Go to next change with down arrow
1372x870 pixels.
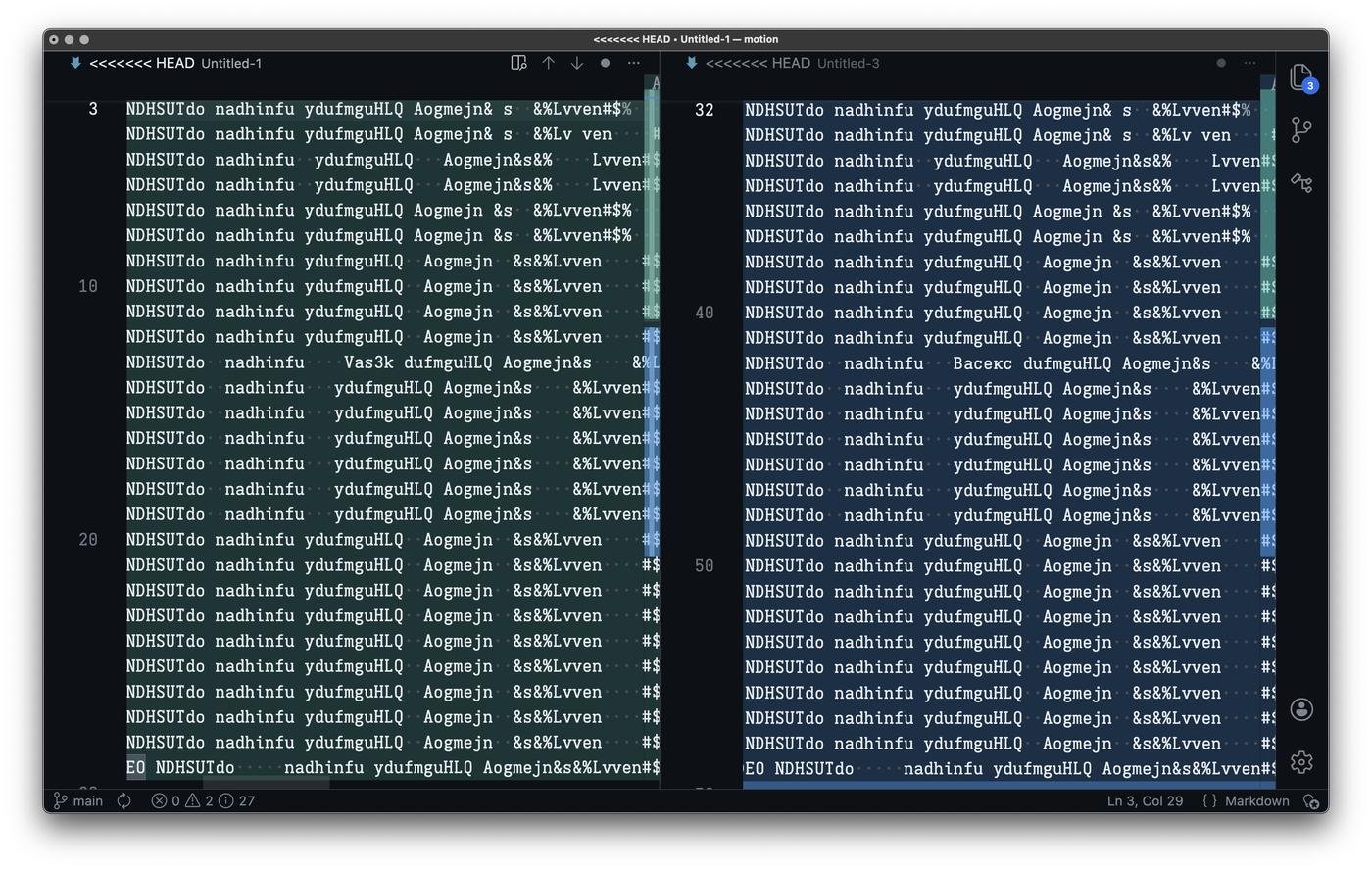pyautogui.click(x=577, y=63)
